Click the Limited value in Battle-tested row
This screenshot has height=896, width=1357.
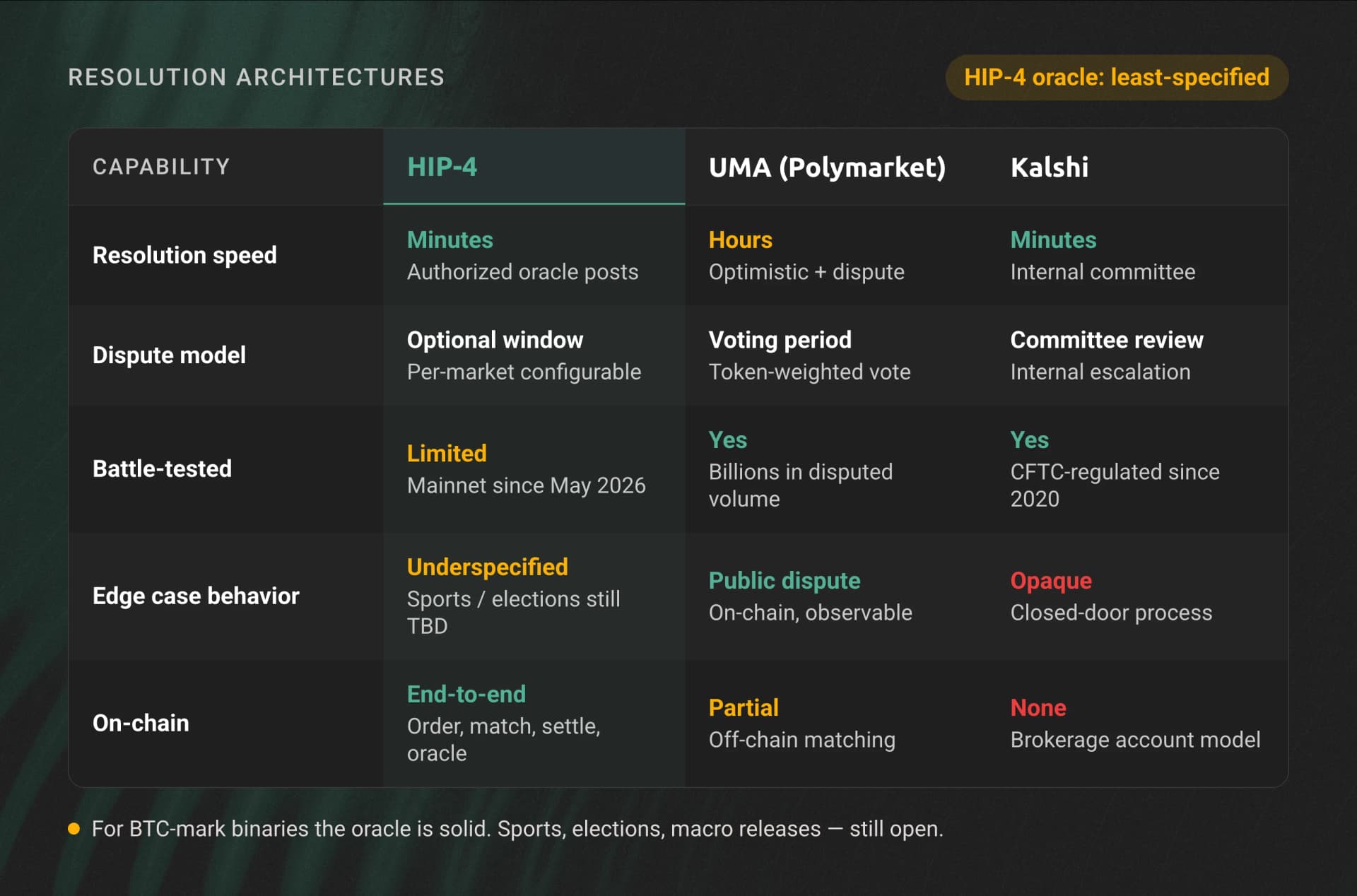447,453
